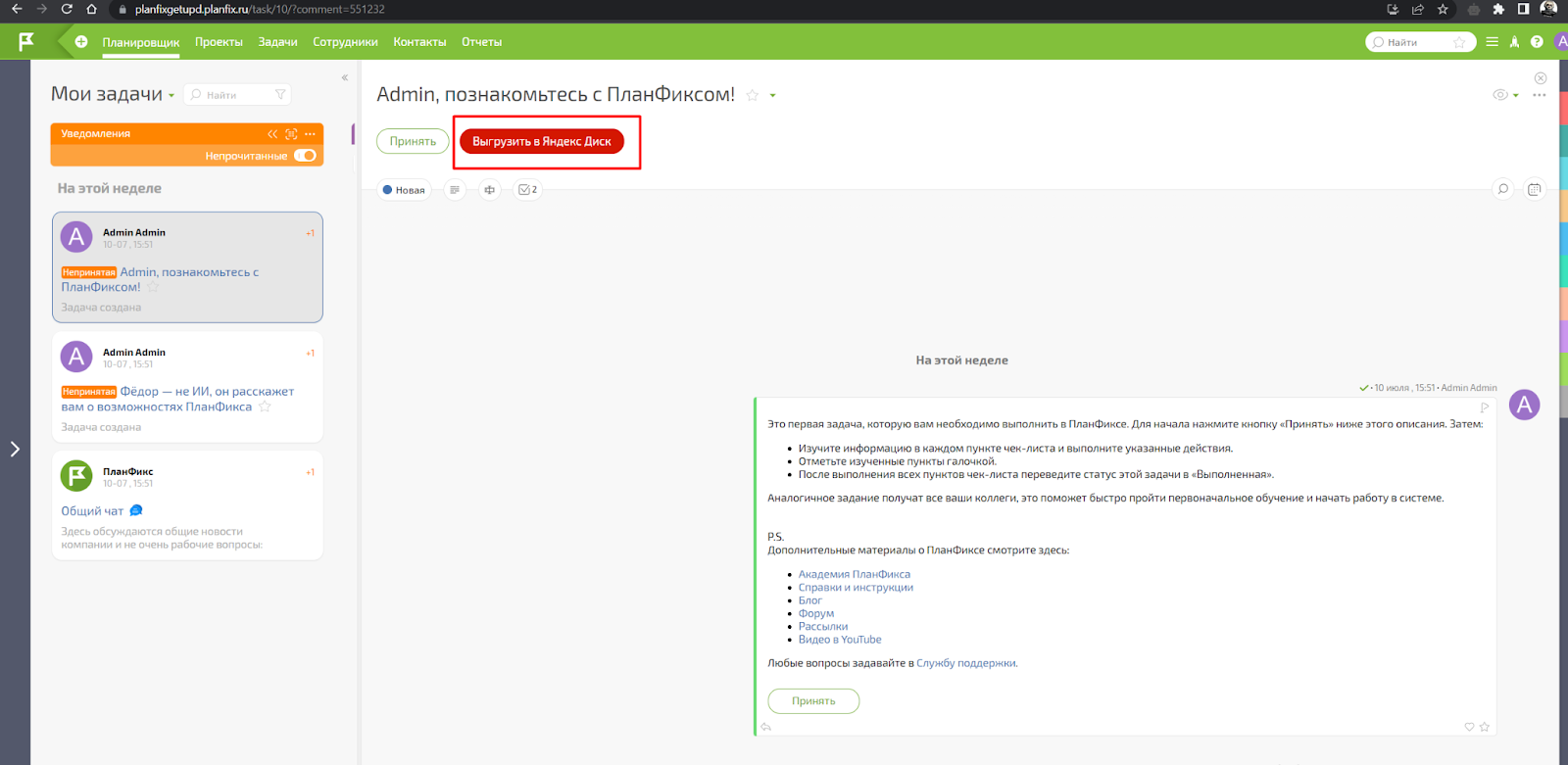
Task: Close task panel with the circled X
Action: click(1541, 78)
